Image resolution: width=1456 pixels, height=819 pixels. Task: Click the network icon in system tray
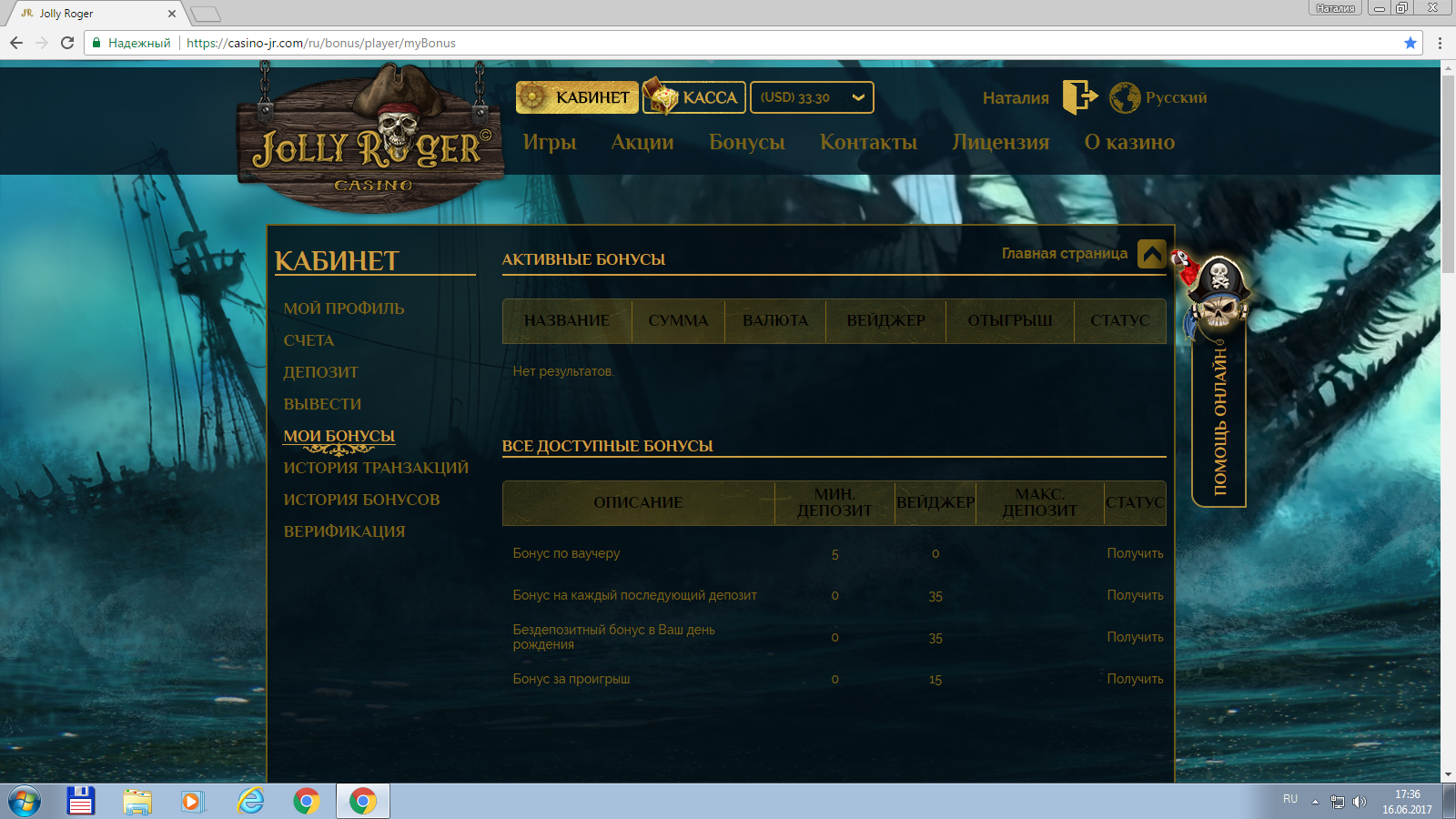[1338, 802]
